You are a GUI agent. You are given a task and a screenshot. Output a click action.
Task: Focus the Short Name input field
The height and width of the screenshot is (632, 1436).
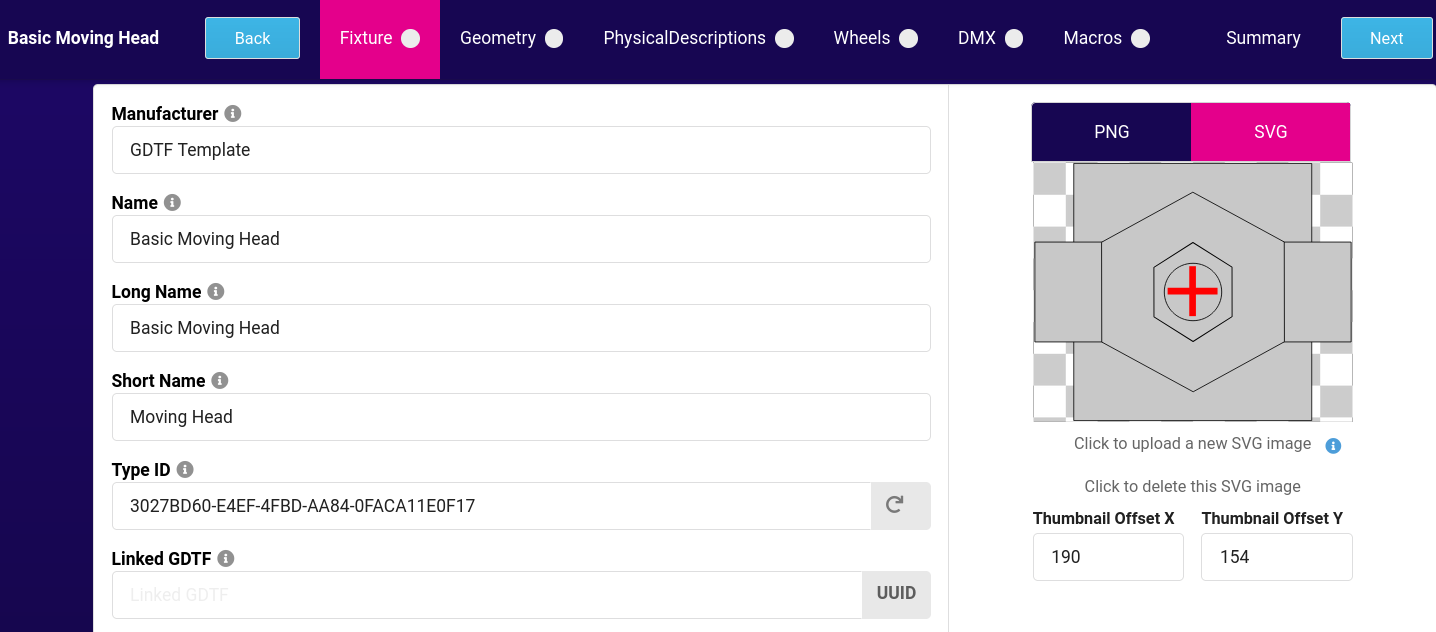tap(521, 417)
